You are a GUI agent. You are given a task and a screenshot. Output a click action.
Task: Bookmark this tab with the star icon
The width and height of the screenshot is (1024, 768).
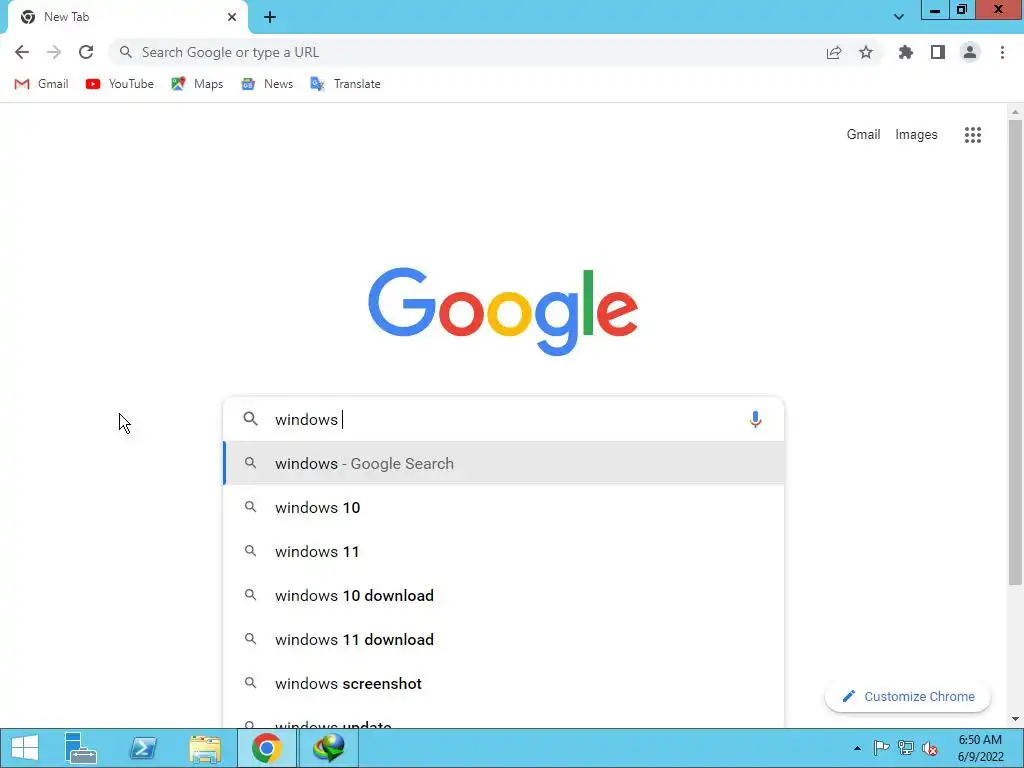click(866, 52)
